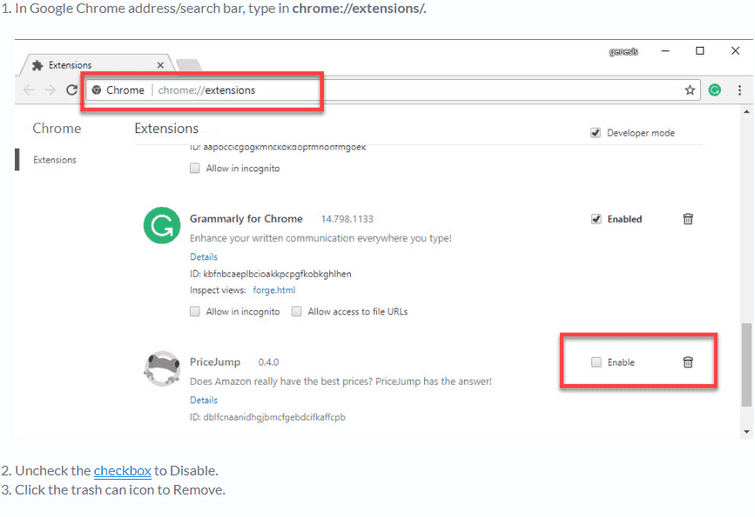This screenshot has width=755, height=517.
Task: Open the Grammarly toolbar extension icon
Action: click(715, 90)
